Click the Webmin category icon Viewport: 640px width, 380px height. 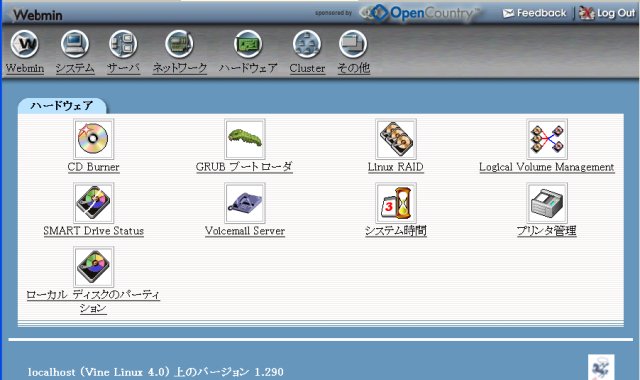(x=25, y=44)
